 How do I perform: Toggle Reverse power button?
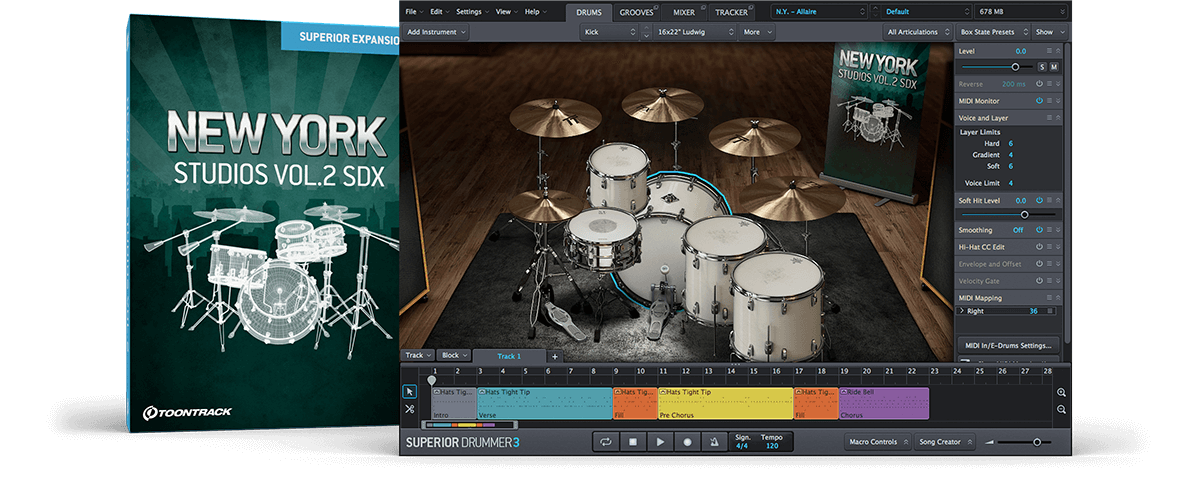(1040, 84)
